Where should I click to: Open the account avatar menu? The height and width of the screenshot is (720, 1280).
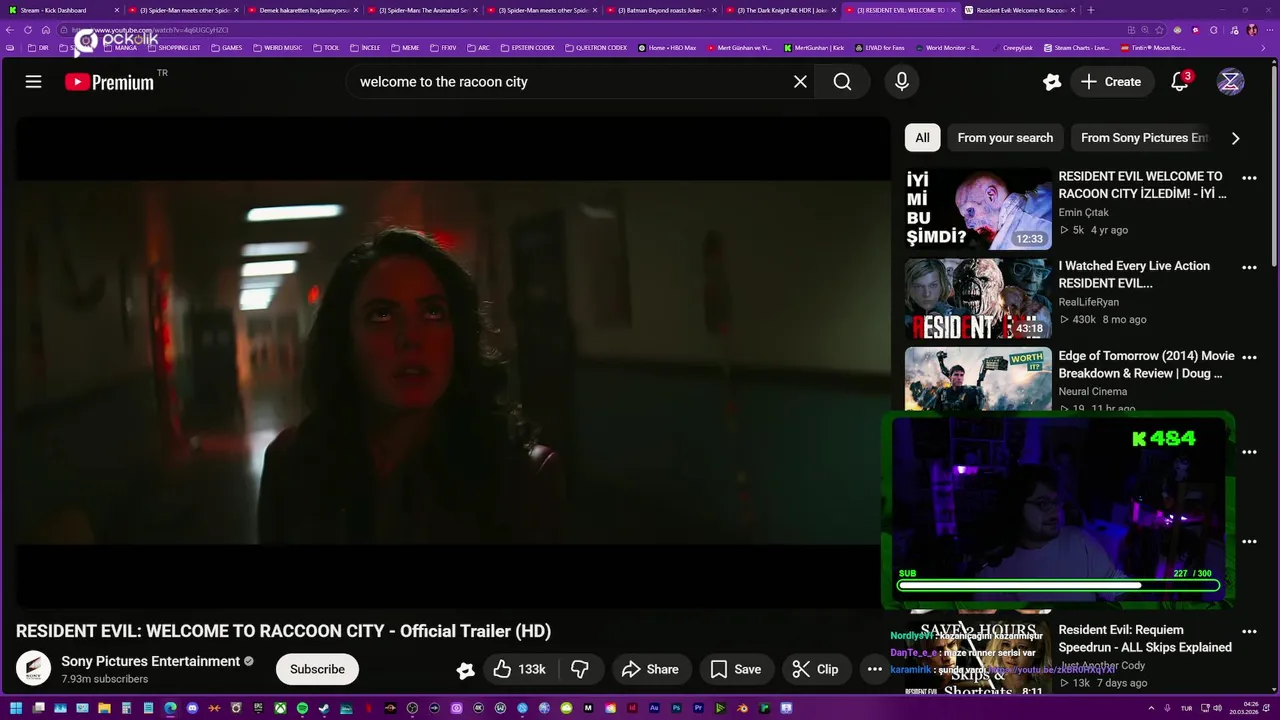[x=1230, y=82]
